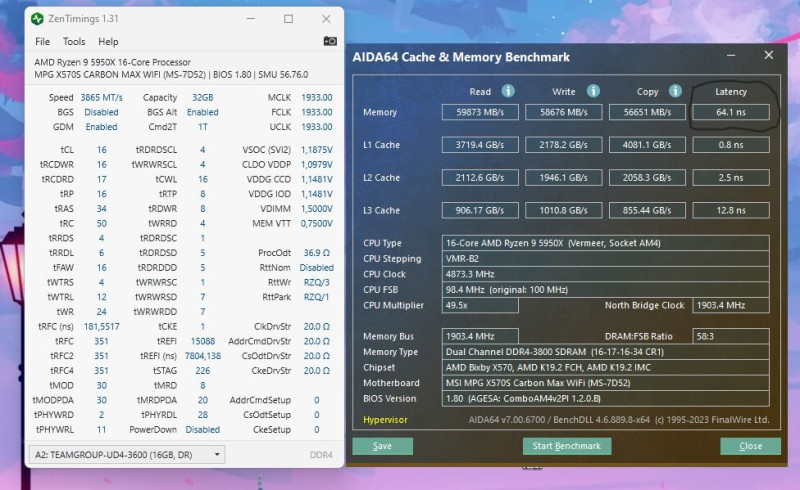
Task: Click the ProcOdt 36.9 Ω value
Action: tap(317, 253)
